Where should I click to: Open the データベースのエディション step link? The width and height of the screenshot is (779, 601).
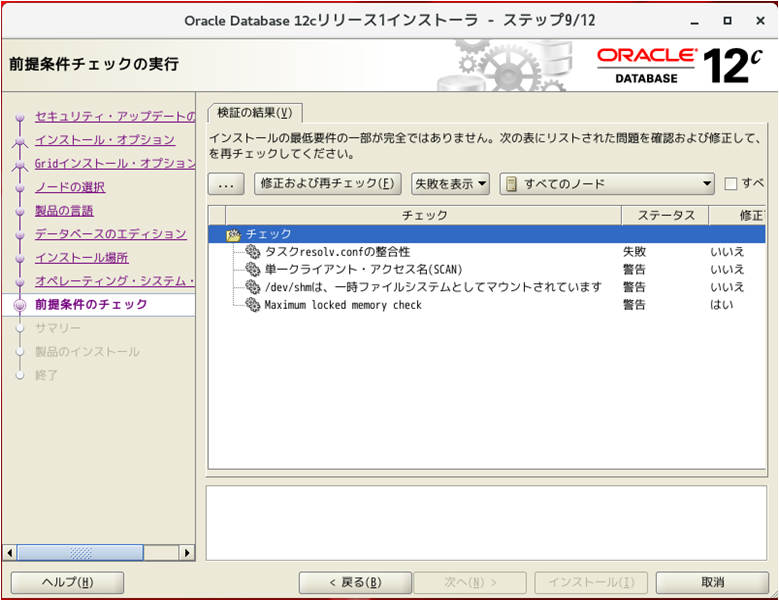[111, 233]
